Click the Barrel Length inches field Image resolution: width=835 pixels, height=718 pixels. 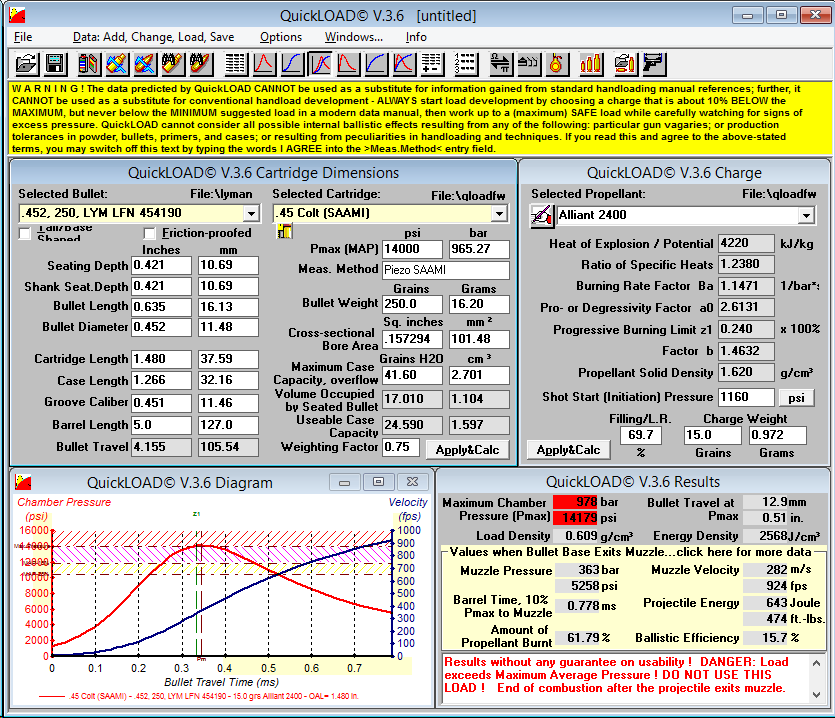click(161, 425)
